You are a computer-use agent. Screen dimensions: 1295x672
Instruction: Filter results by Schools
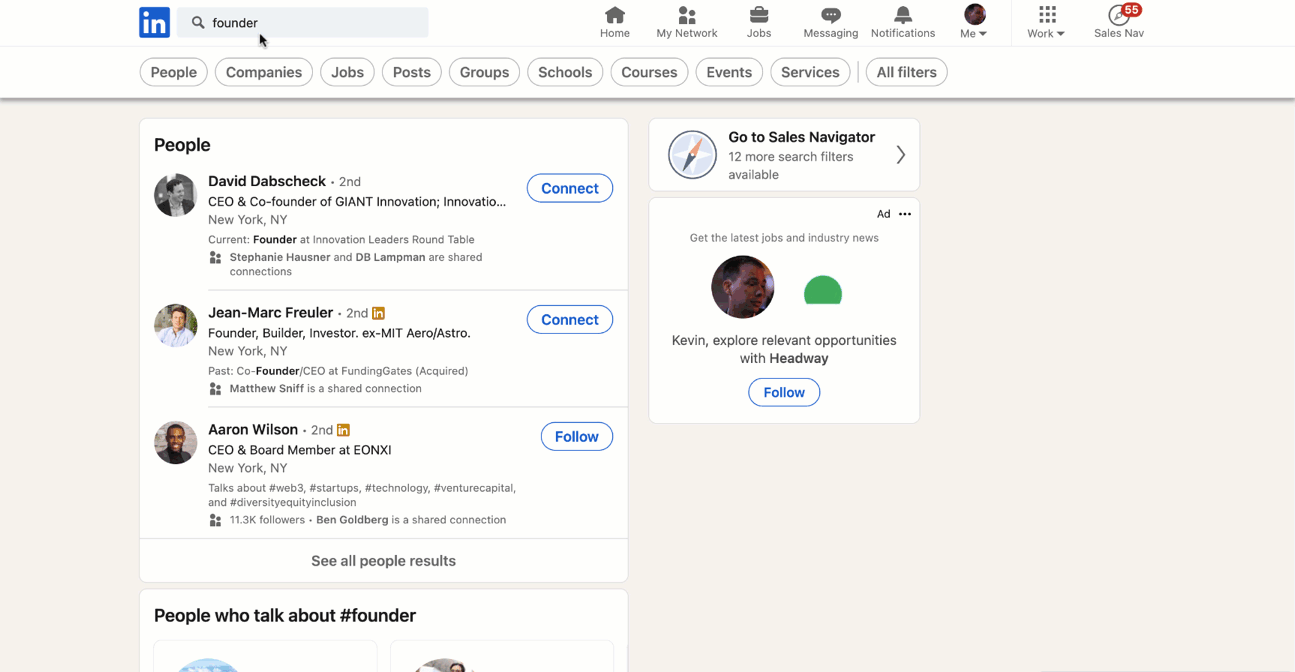pyautogui.click(x=565, y=72)
